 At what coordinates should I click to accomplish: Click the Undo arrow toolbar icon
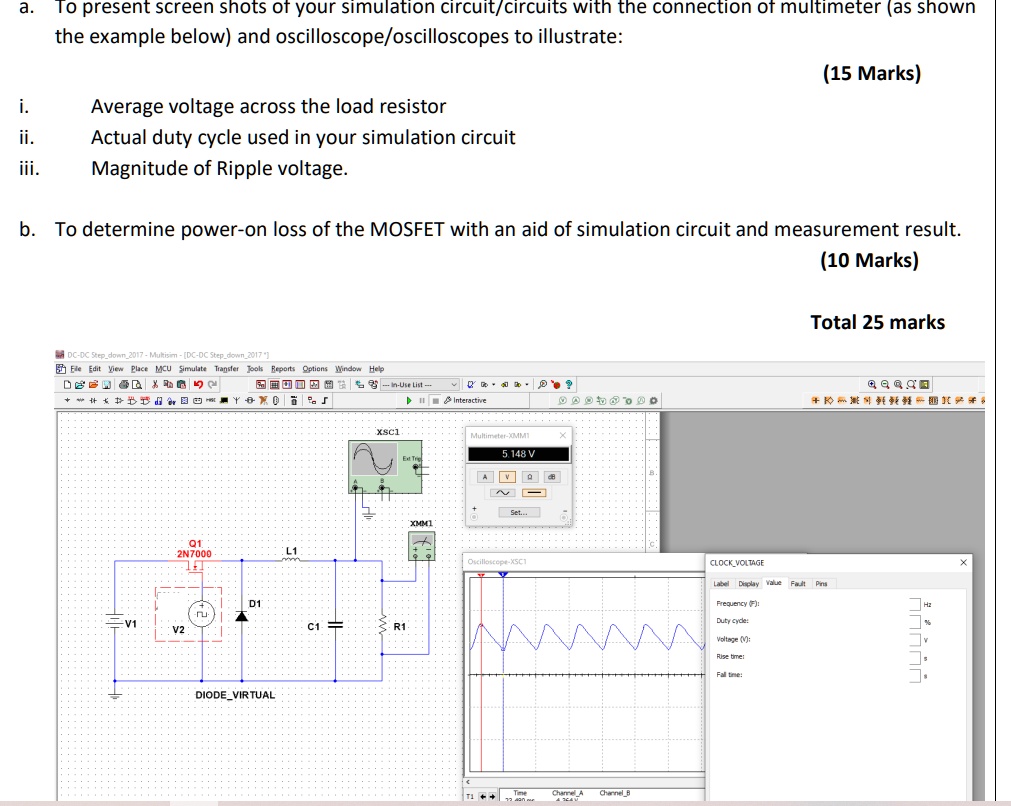[x=198, y=385]
